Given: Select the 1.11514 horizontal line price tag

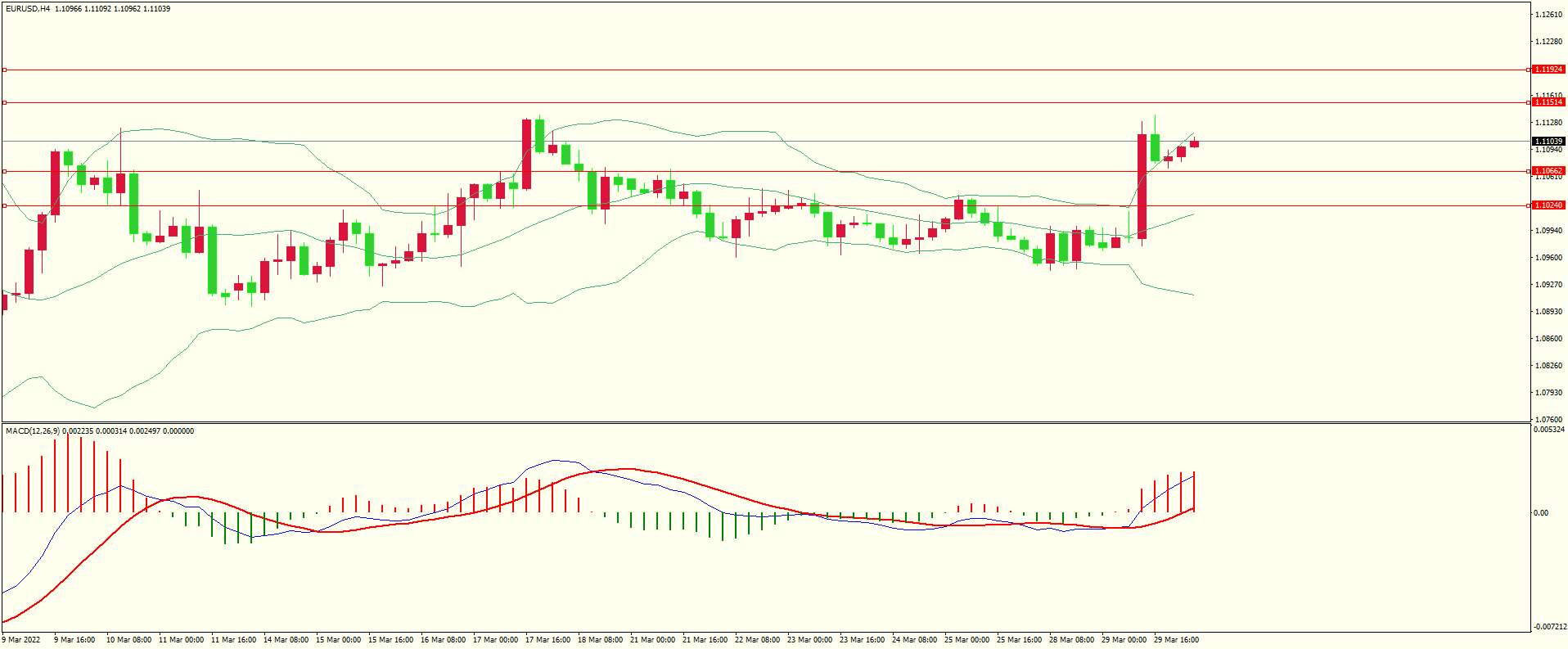Looking at the screenshot, I should [1548, 102].
